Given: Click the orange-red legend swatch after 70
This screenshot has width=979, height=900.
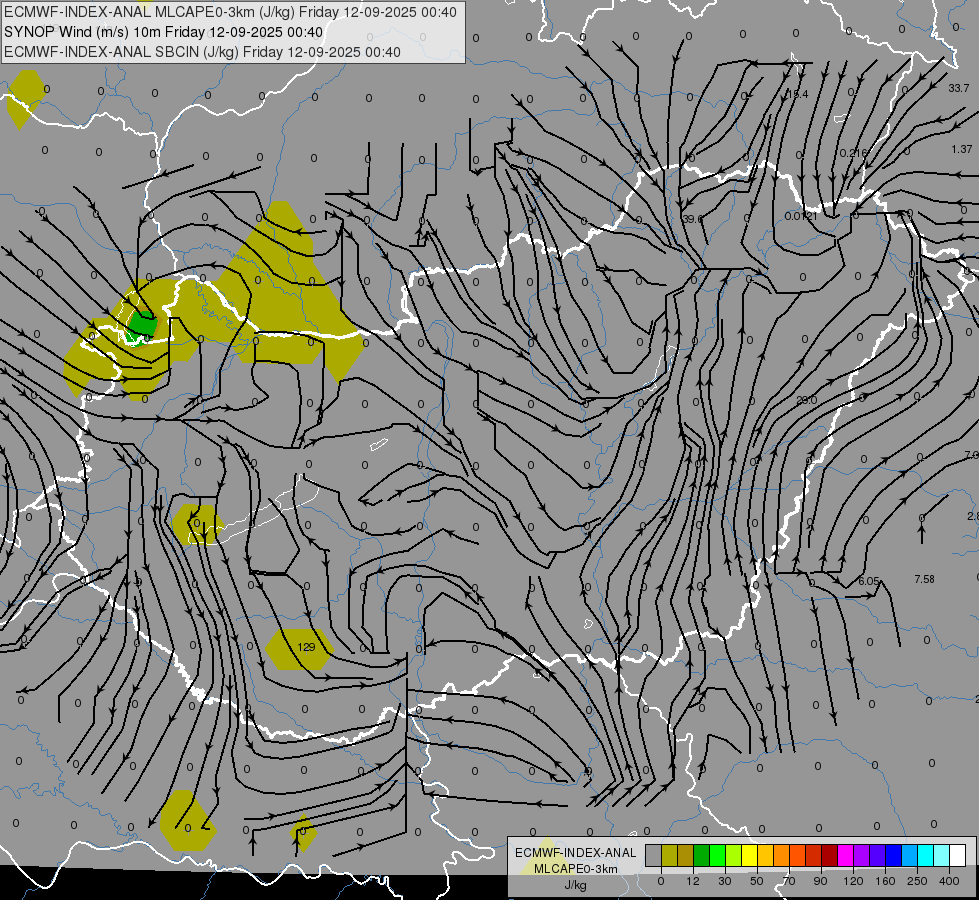Looking at the screenshot, I should [798, 855].
